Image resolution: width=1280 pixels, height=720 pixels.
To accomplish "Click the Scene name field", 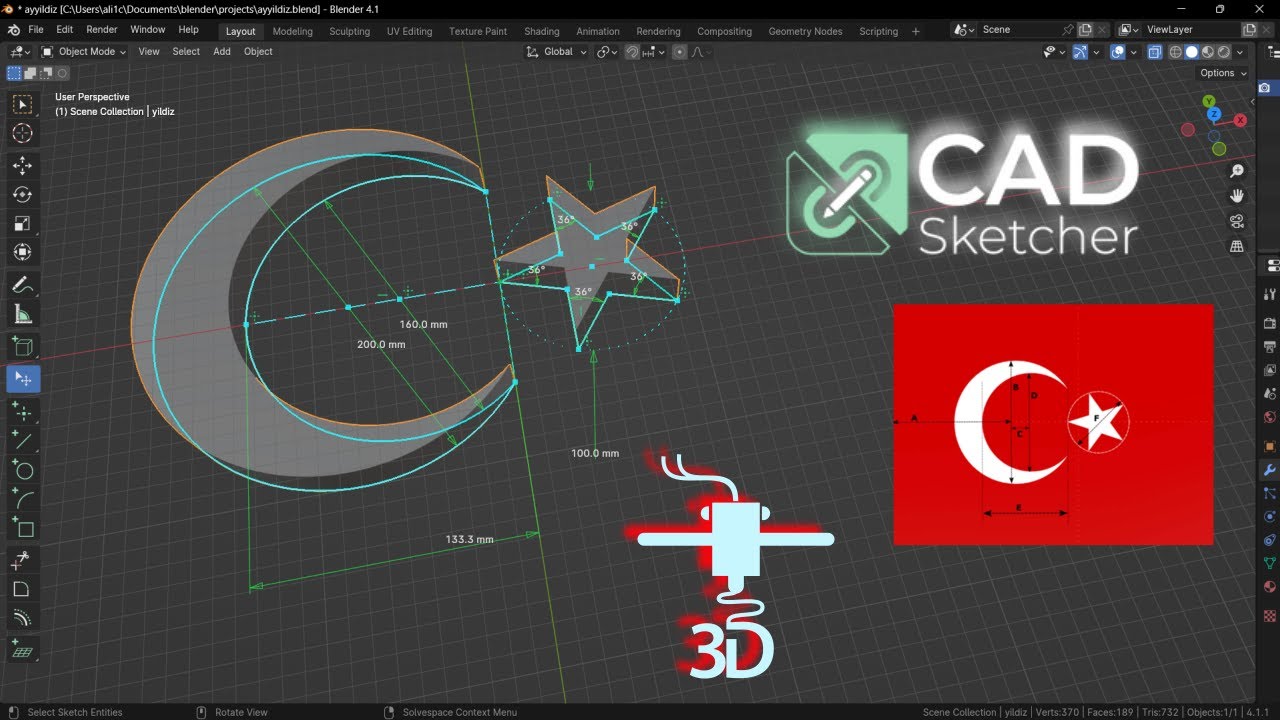I will pos(1018,30).
